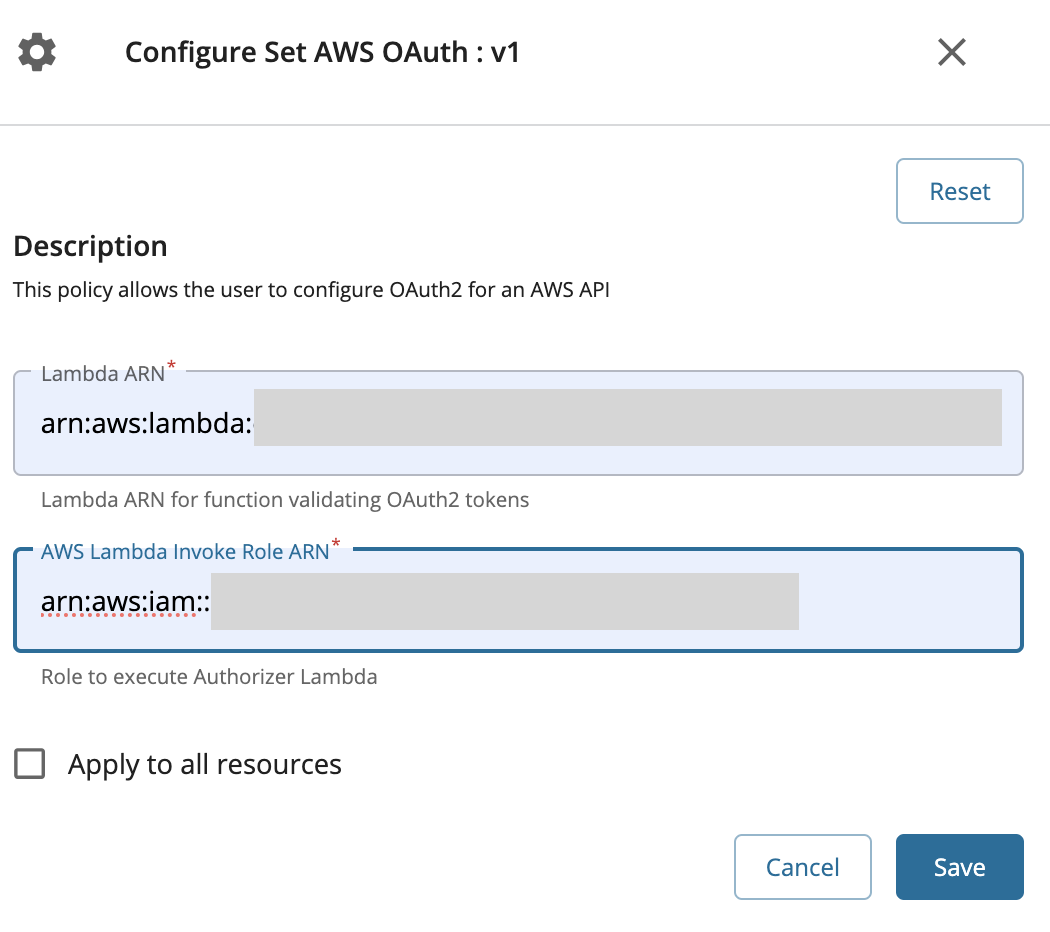Viewport: 1050px width, 932px height.
Task: Click helper text 'Lambda ARN for function validating OAuth2 tokens'
Action: (285, 500)
